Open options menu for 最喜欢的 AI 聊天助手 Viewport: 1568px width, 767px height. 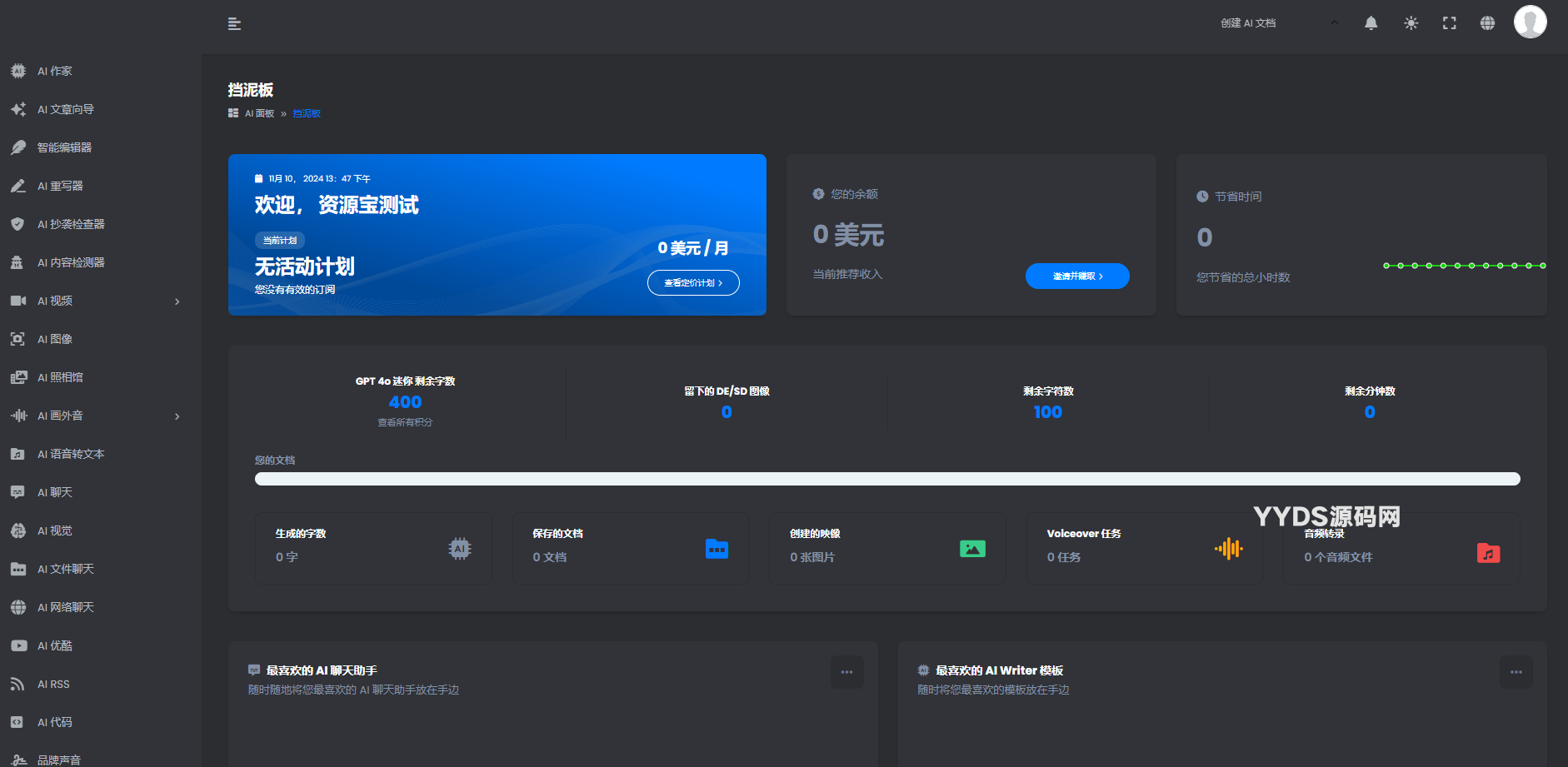coord(846,672)
